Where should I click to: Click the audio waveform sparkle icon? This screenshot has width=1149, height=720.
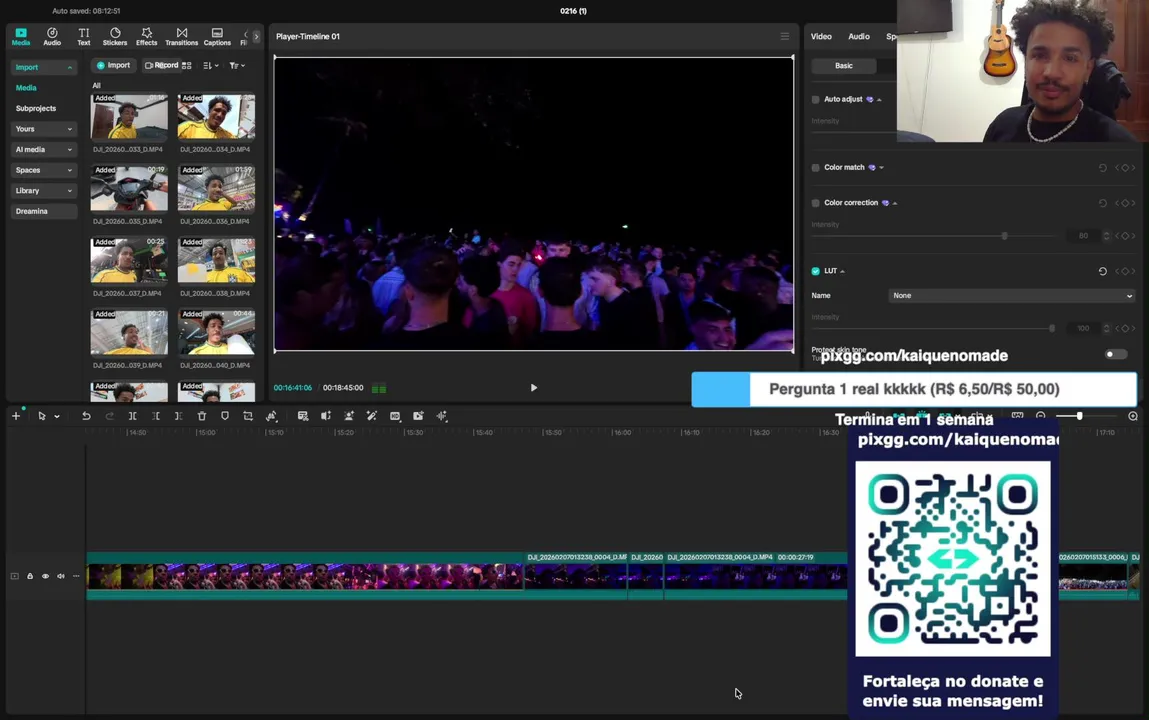coord(442,416)
